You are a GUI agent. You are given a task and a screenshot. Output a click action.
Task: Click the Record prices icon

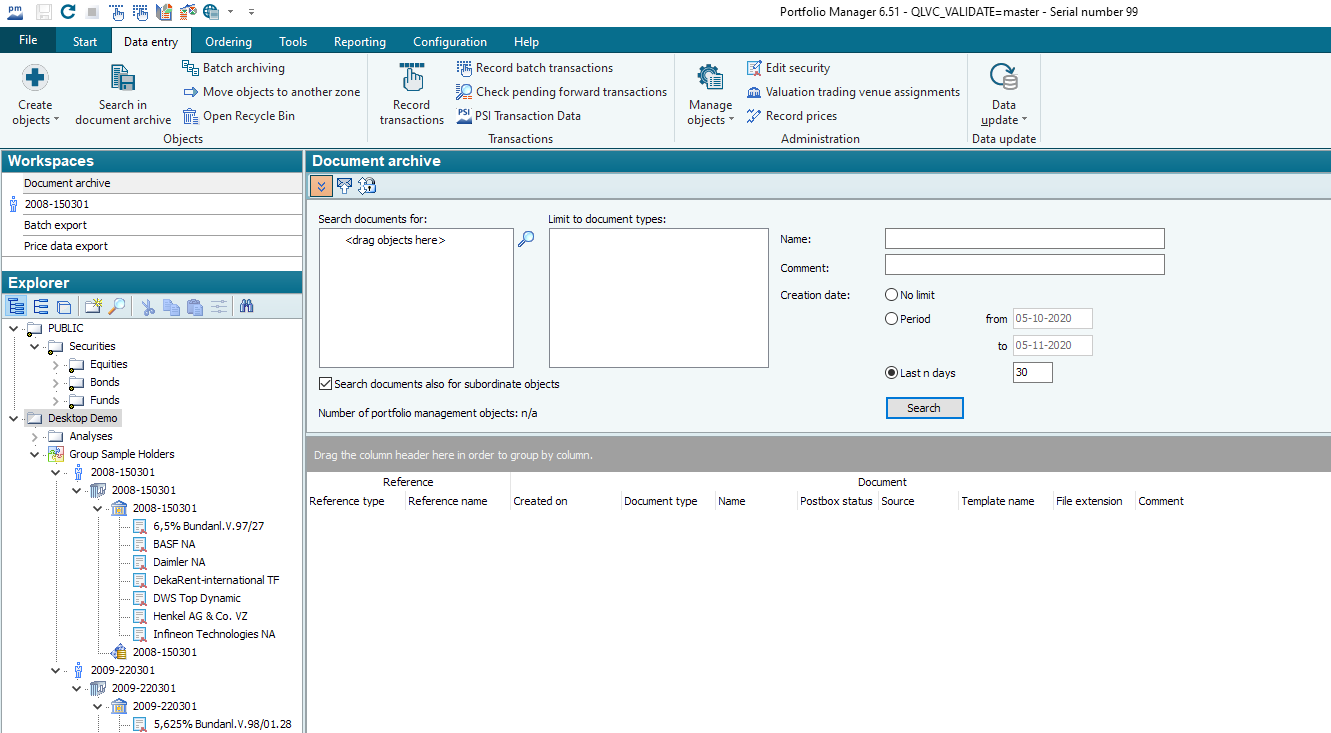coord(754,116)
